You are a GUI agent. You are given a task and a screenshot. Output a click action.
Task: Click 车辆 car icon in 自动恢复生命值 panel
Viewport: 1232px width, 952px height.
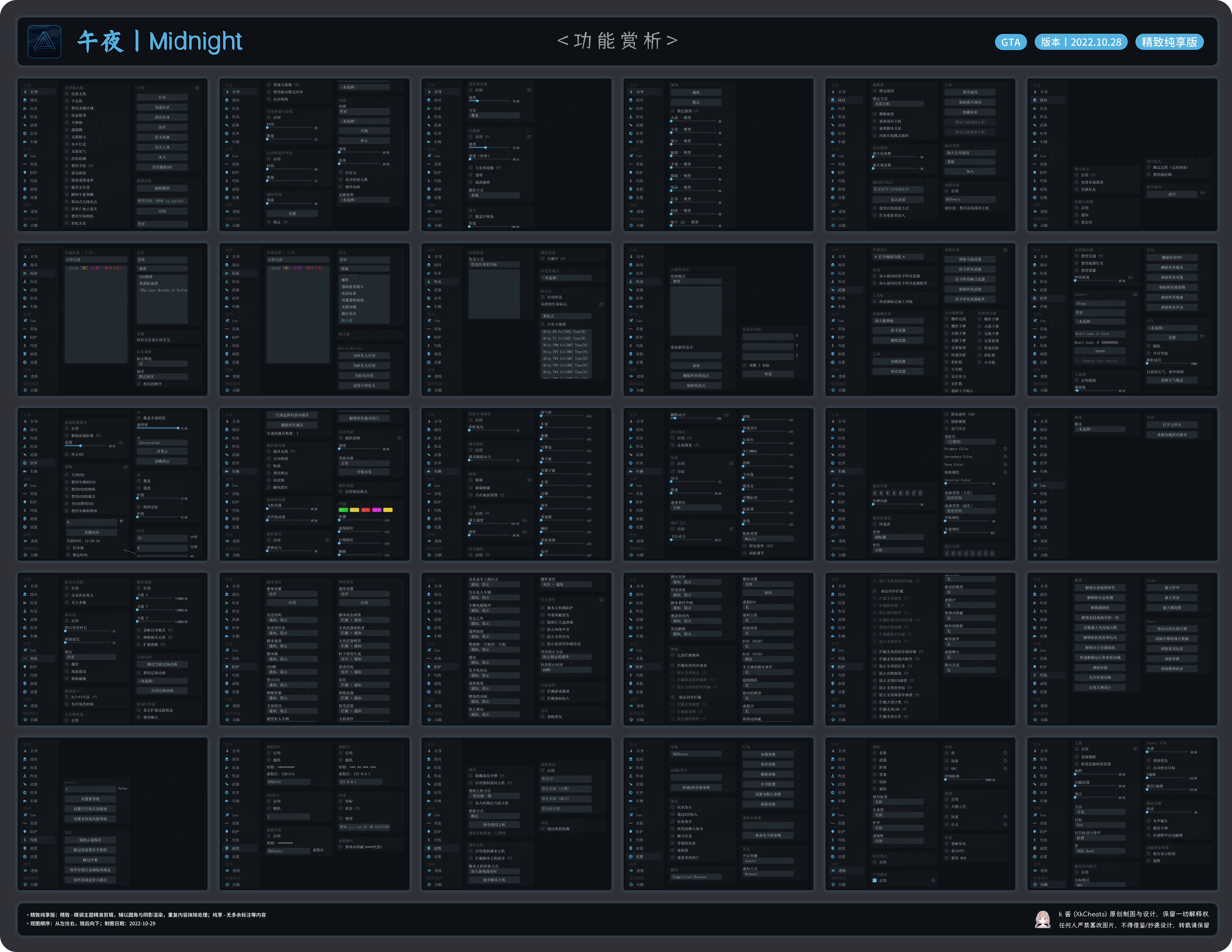click(x=227, y=142)
